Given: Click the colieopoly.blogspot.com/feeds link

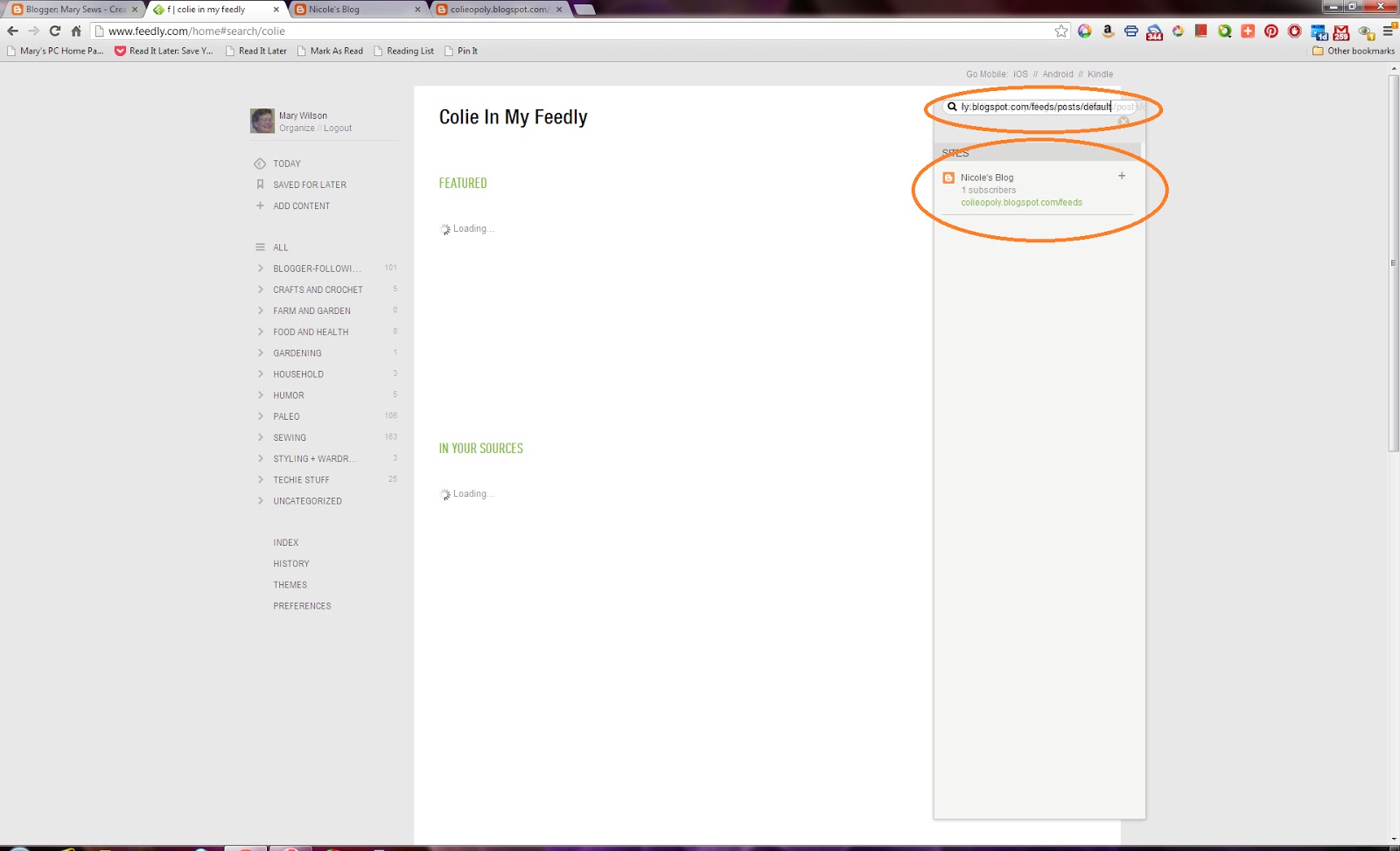Looking at the screenshot, I should pyautogui.click(x=1021, y=203).
